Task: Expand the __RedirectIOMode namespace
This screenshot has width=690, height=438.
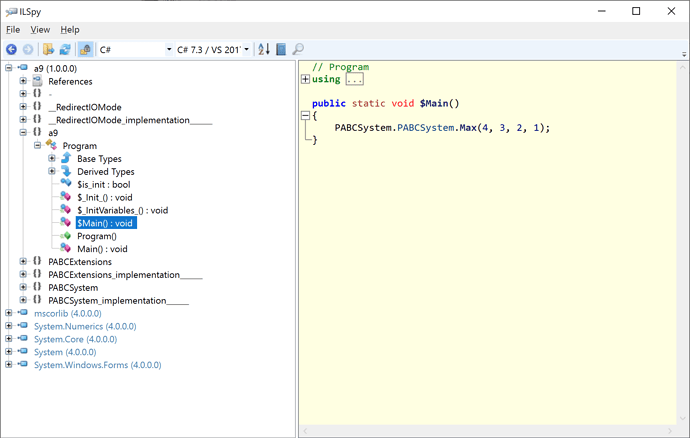Action: click(23, 107)
